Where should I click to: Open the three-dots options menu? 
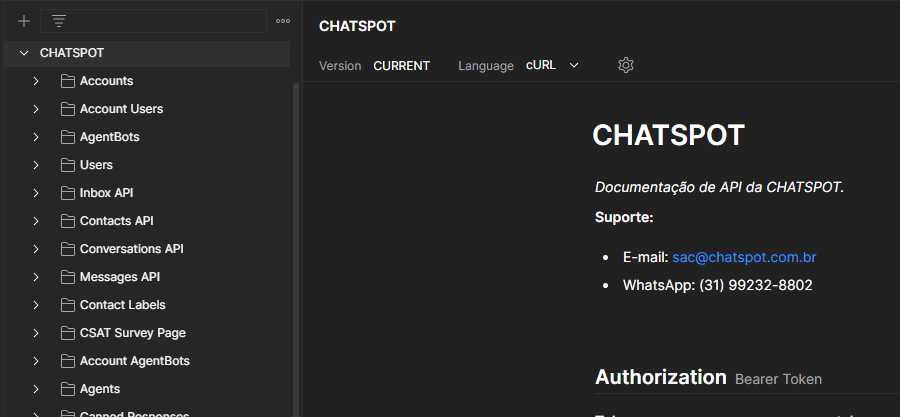(282, 21)
